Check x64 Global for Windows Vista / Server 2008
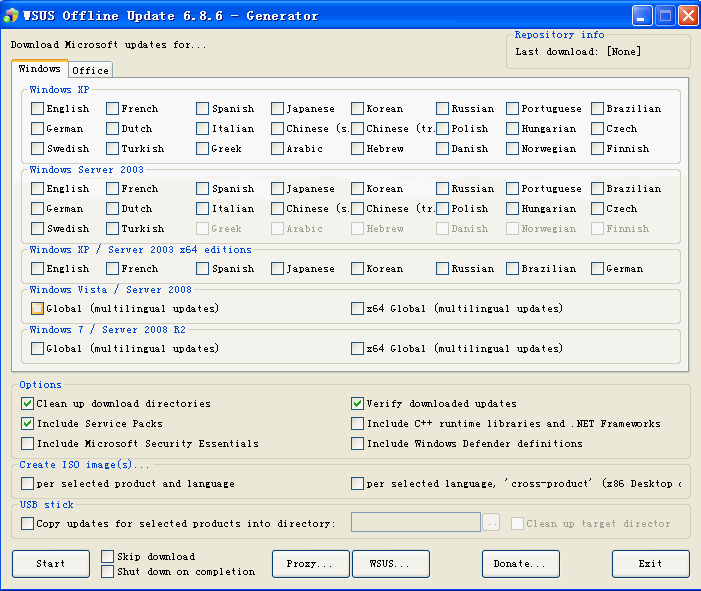The height and width of the screenshot is (591, 701). pos(358,308)
